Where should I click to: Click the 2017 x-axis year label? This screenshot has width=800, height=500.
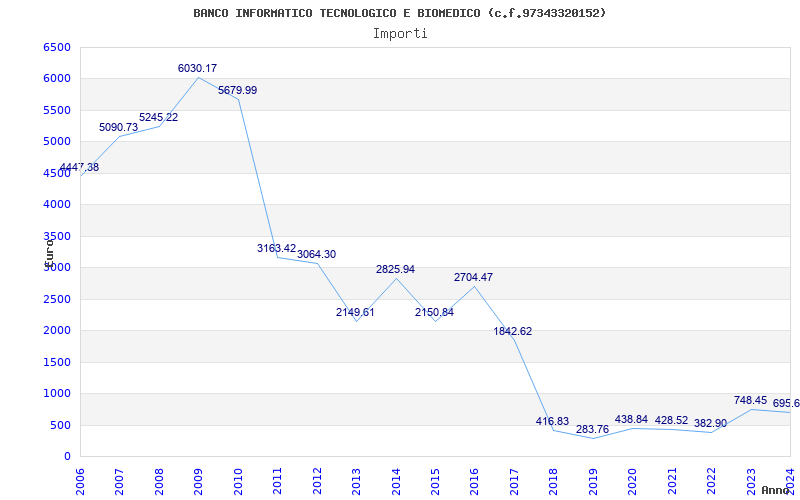pos(514,481)
